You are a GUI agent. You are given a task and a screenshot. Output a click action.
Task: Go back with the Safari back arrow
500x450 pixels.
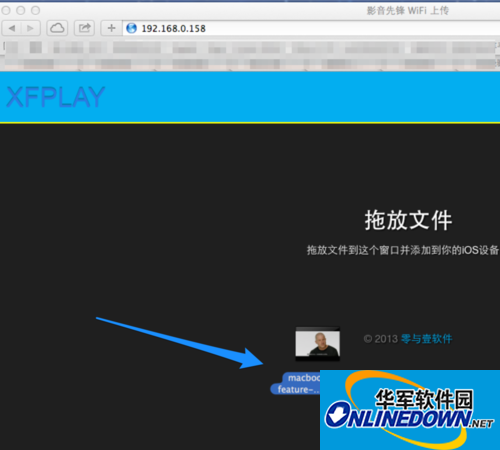pyautogui.click(x=12, y=28)
